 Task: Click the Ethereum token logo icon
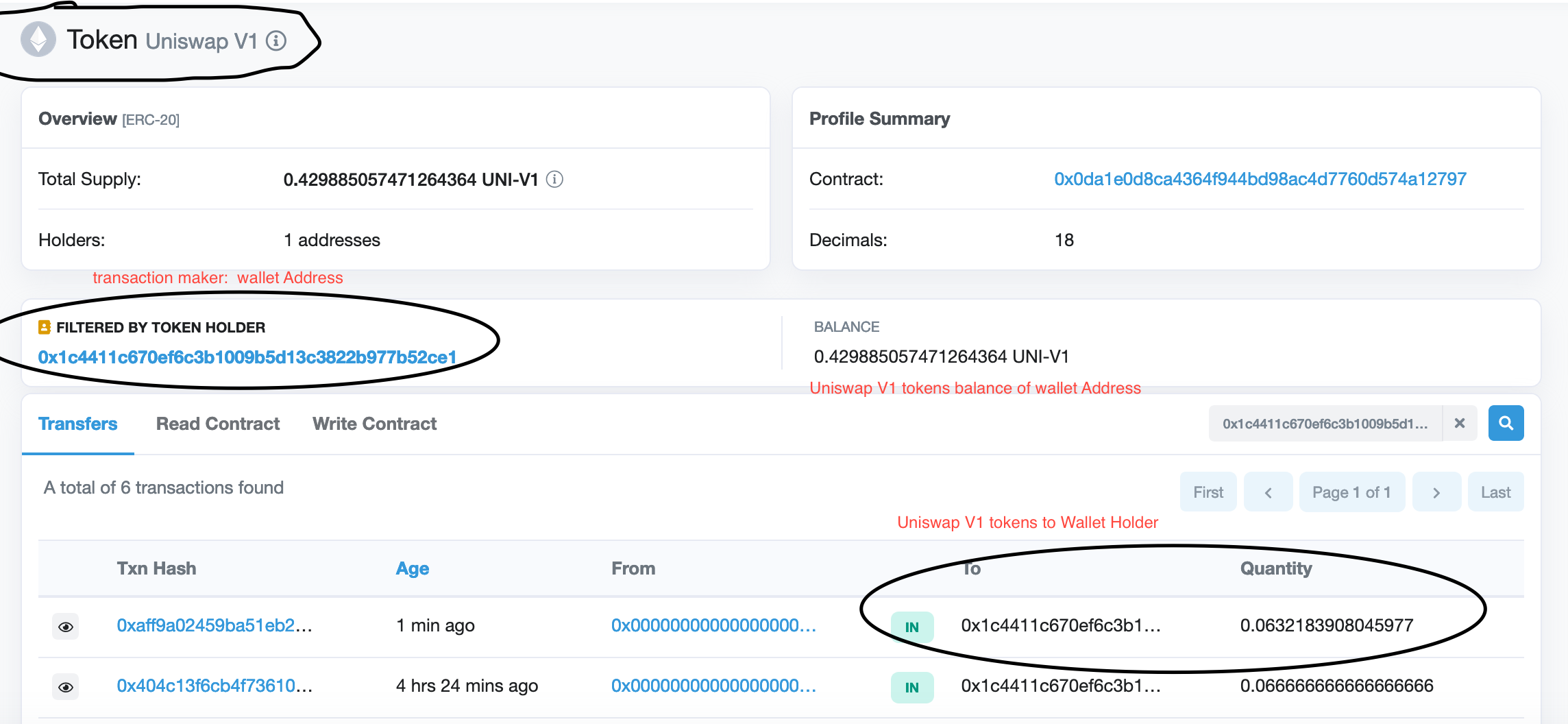[38, 39]
